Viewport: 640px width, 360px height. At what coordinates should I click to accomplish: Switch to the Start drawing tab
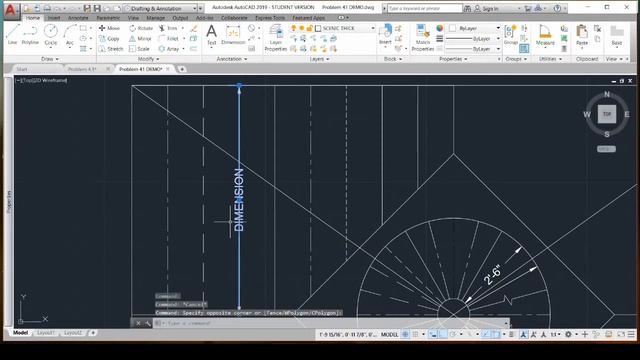22,69
